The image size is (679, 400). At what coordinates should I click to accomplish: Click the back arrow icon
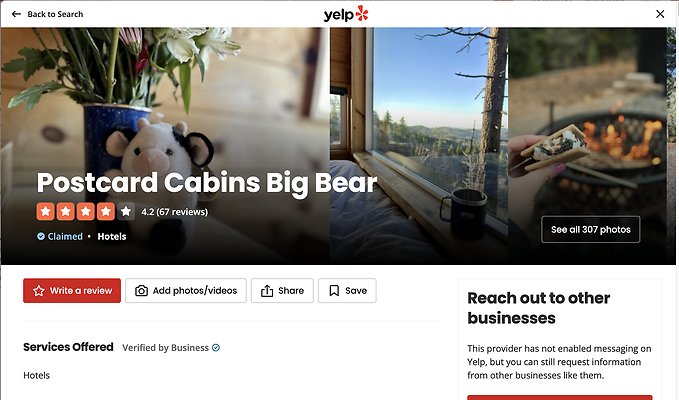16,14
